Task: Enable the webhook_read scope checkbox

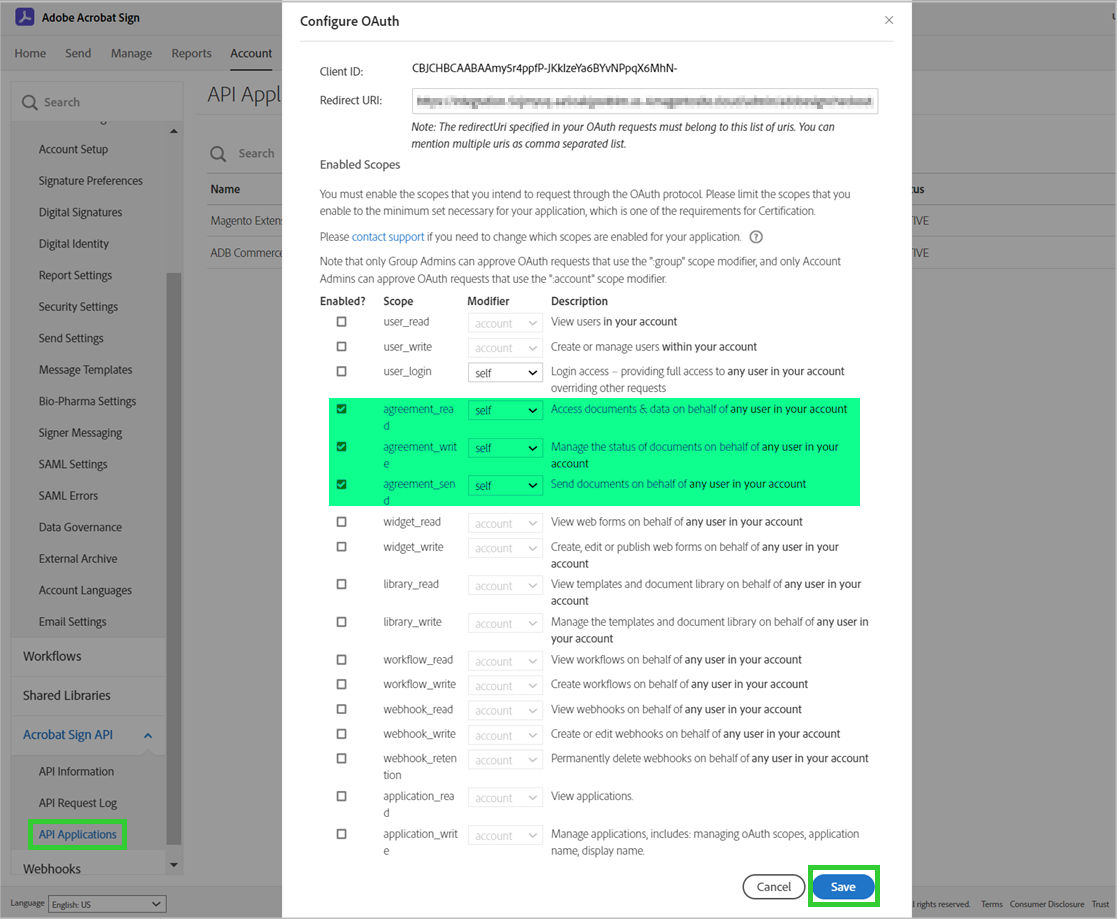Action: click(x=341, y=710)
